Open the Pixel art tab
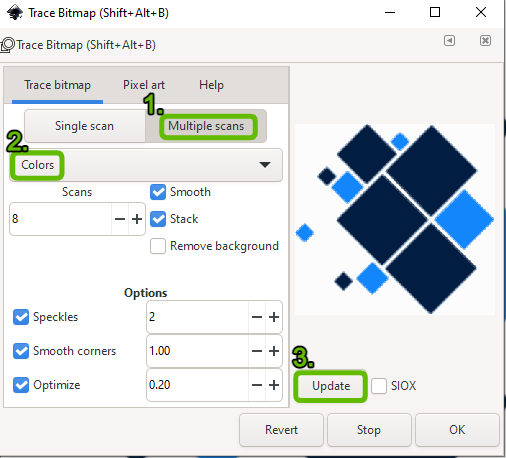Screen dimensions: 506x458 pos(144,85)
